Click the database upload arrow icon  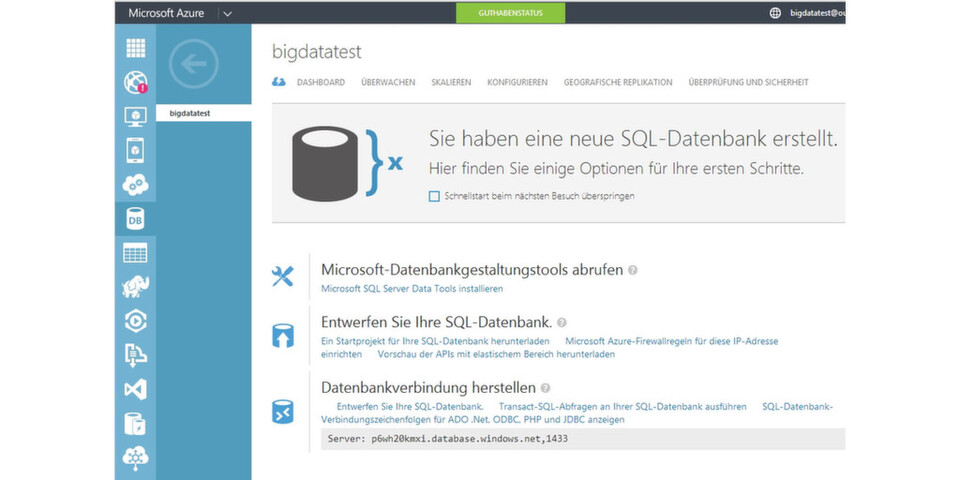coord(282,336)
